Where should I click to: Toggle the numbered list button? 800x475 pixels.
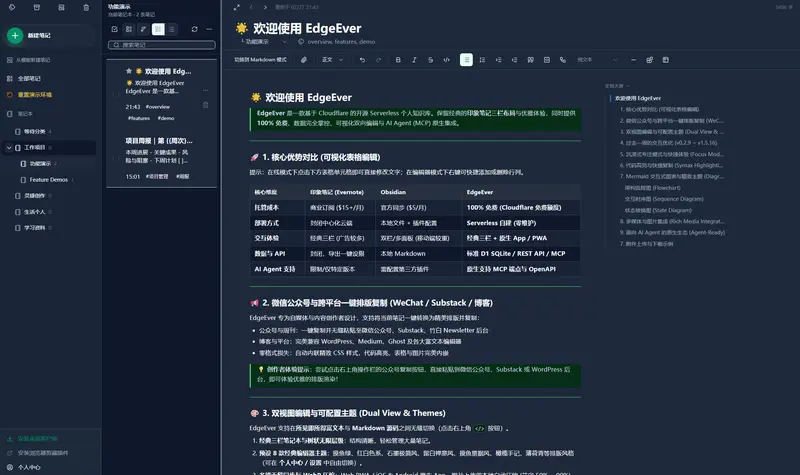coord(482,60)
